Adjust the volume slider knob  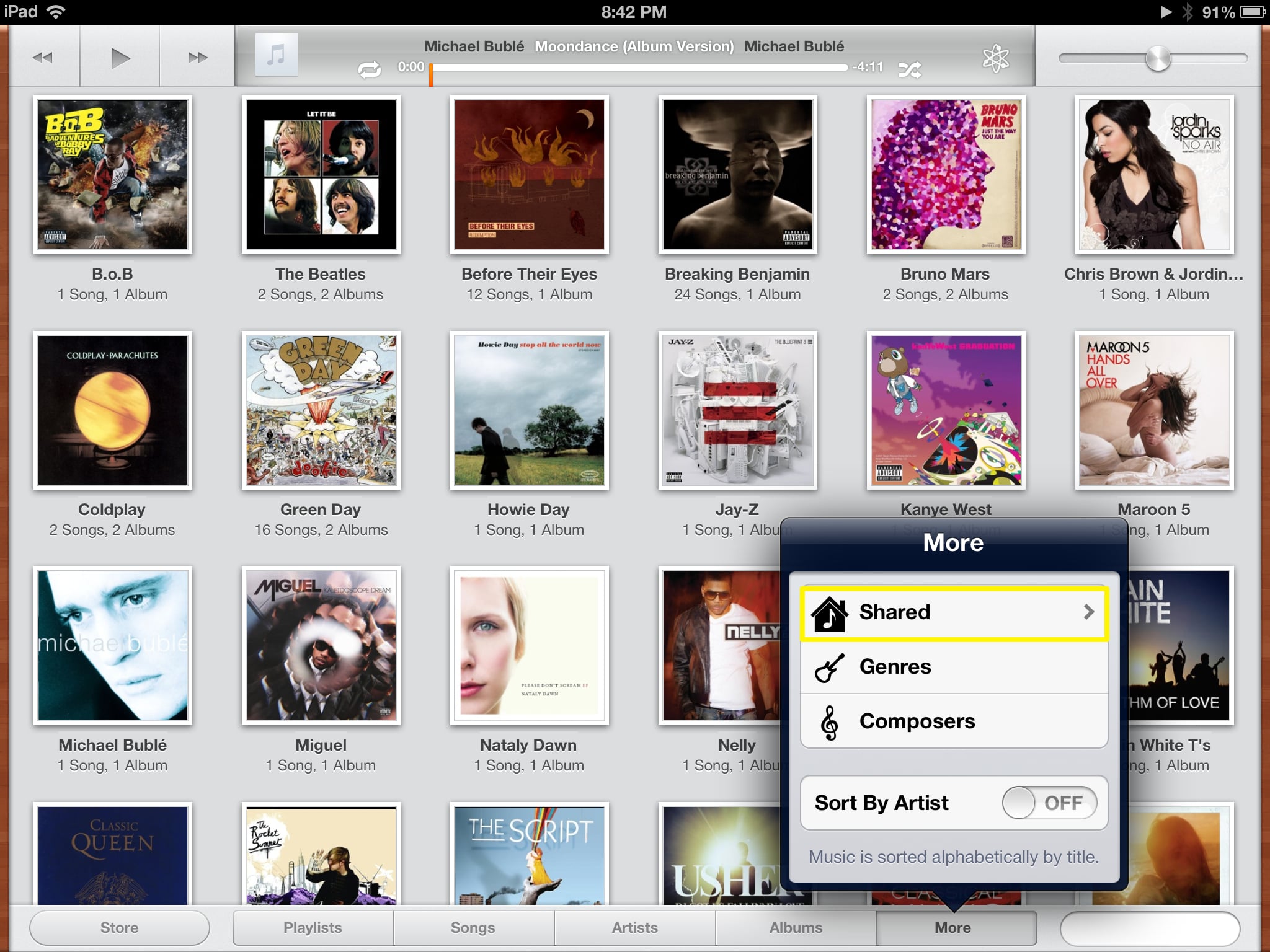[x=1158, y=58]
